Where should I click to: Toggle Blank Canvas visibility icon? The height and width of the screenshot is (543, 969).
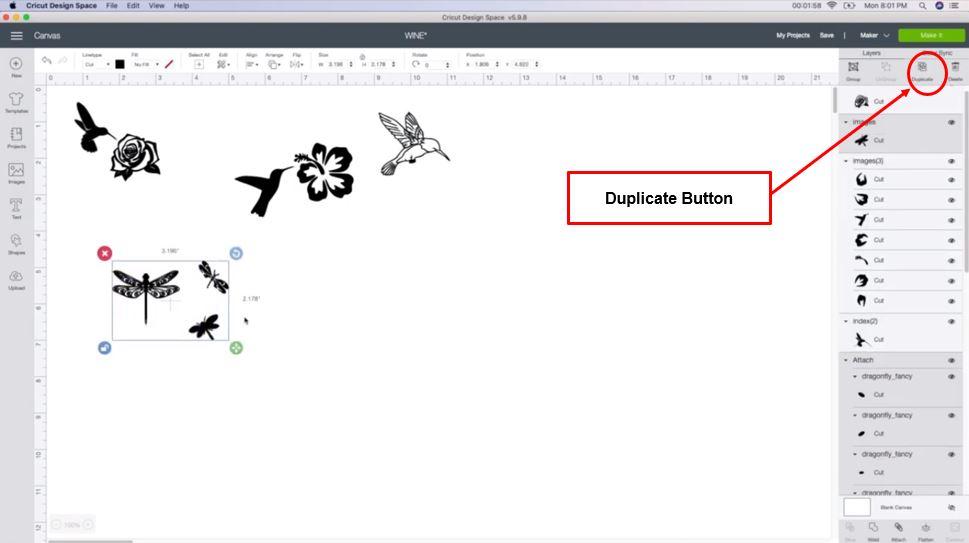pos(952,508)
